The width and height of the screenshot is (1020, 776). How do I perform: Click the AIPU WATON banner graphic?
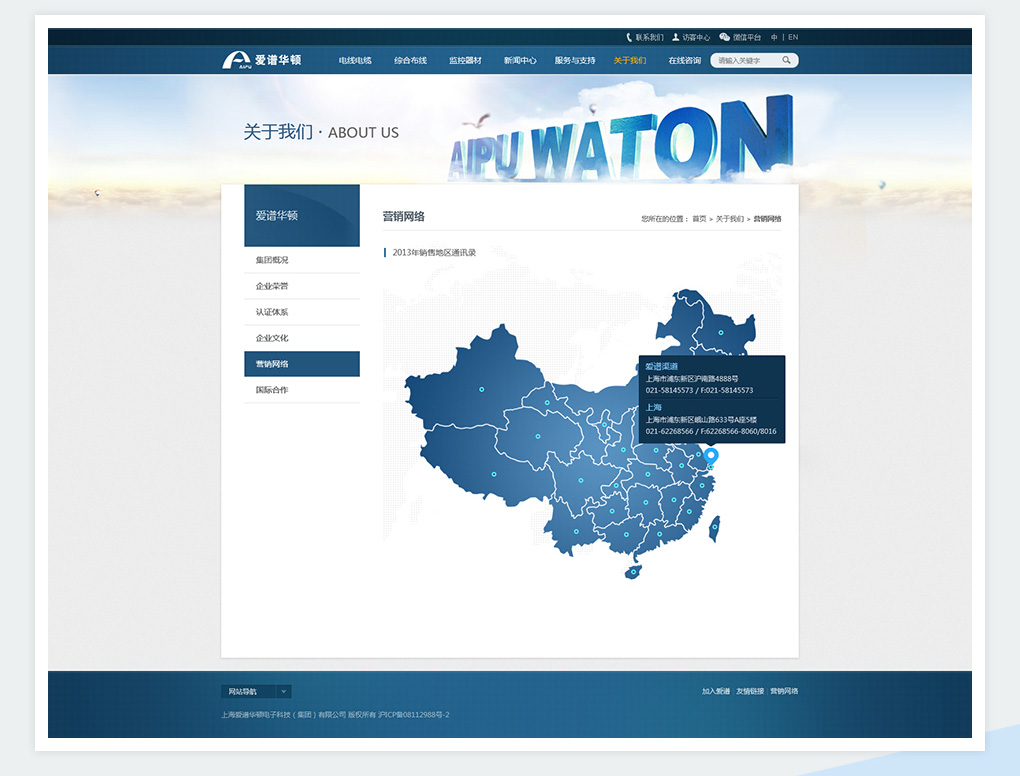(621, 139)
